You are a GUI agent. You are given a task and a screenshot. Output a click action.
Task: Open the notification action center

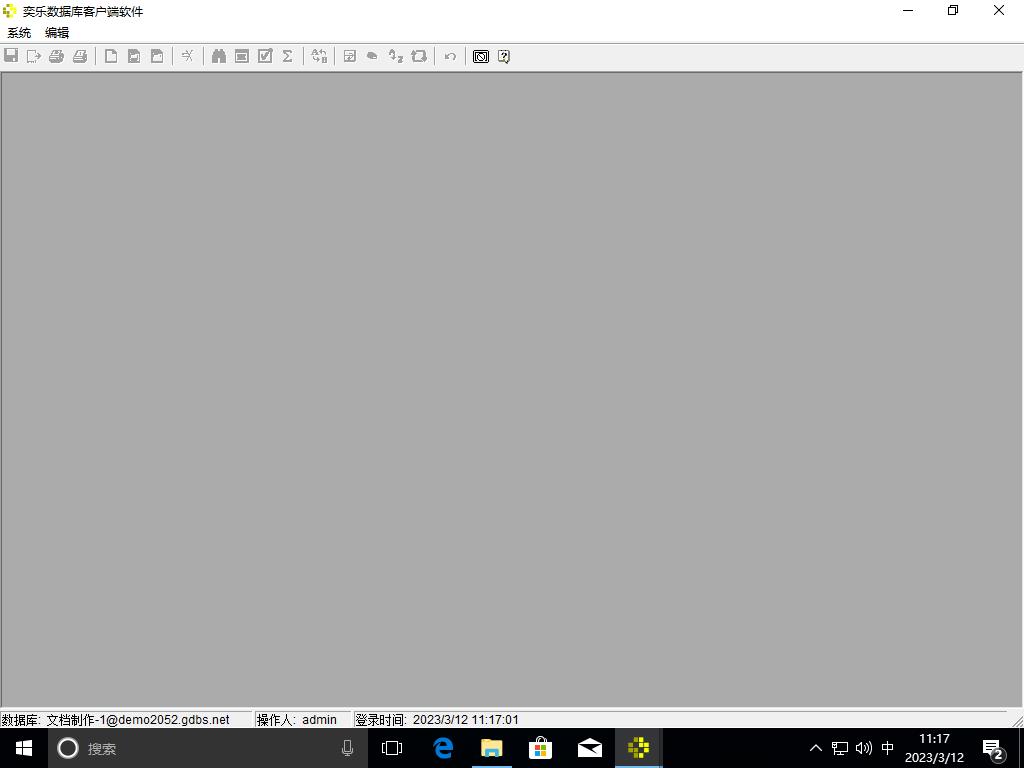click(993, 748)
